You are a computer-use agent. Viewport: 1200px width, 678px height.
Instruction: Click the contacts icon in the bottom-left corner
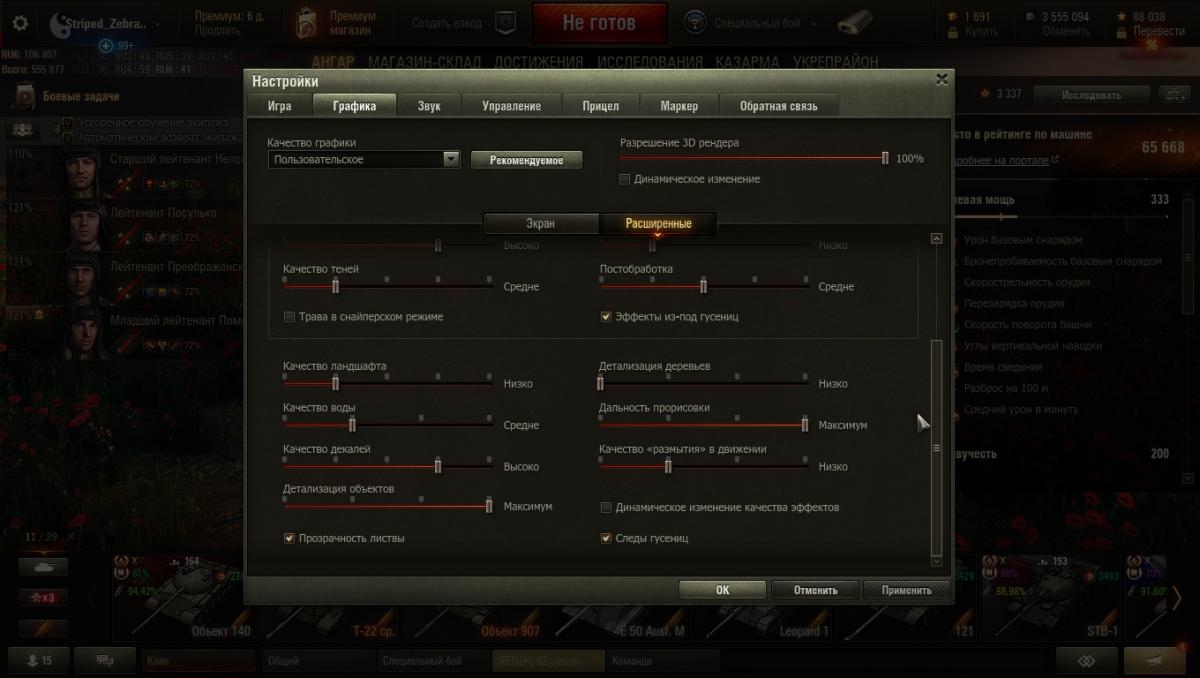(38, 660)
